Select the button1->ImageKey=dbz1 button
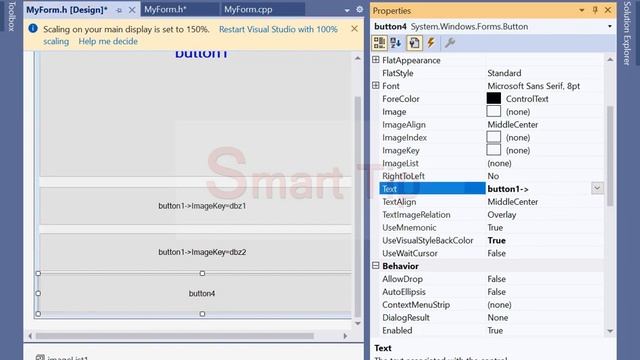This screenshot has height=360, width=640. 196,206
